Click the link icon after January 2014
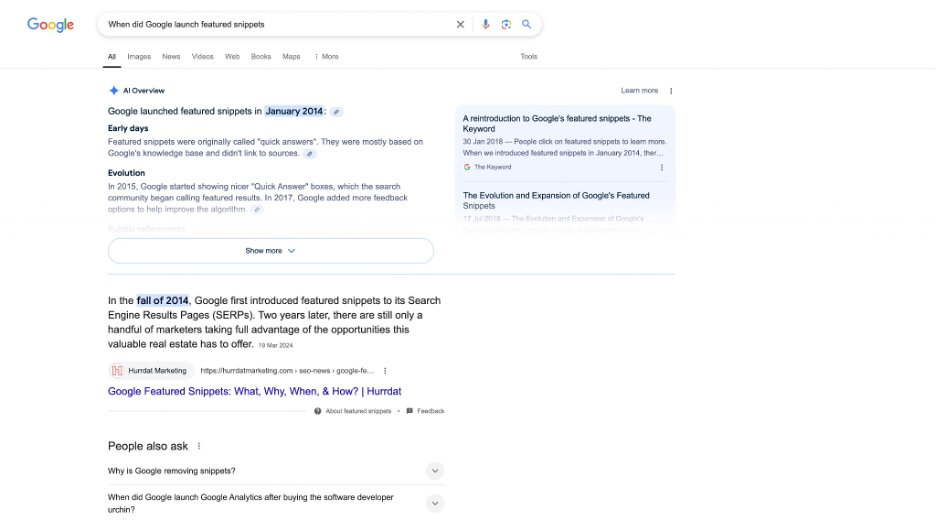Viewport: 936px width, 520px height. pos(337,112)
